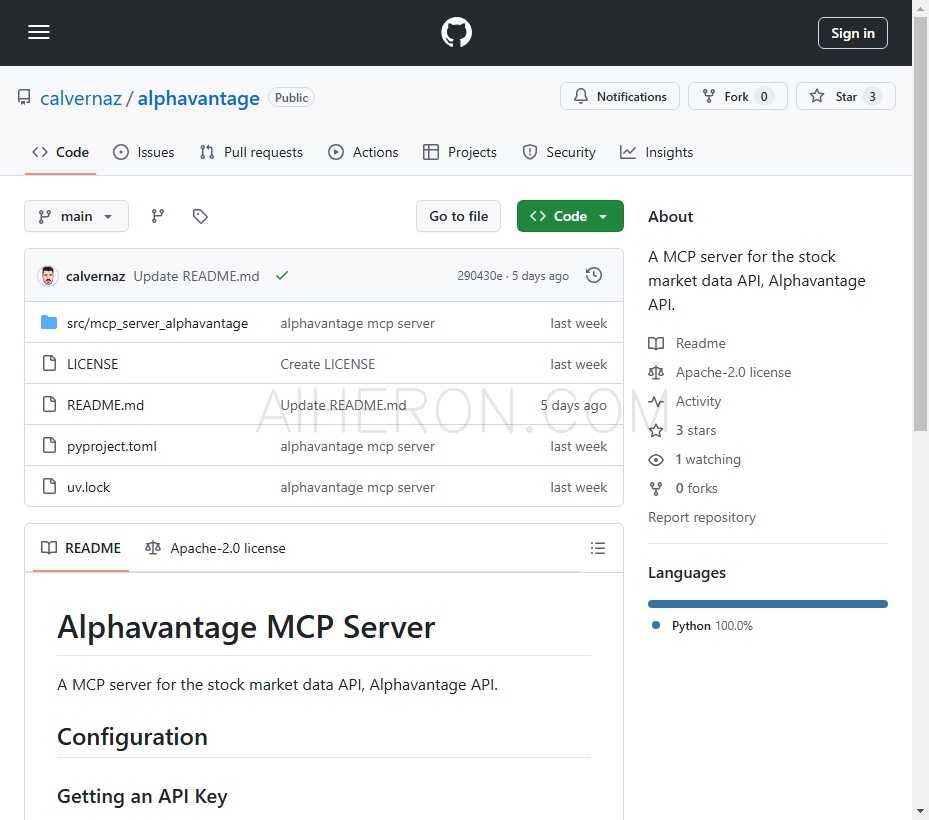The image size is (929, 820).
Task: Open the uv.lock file
Action: [x=88, y=487]
